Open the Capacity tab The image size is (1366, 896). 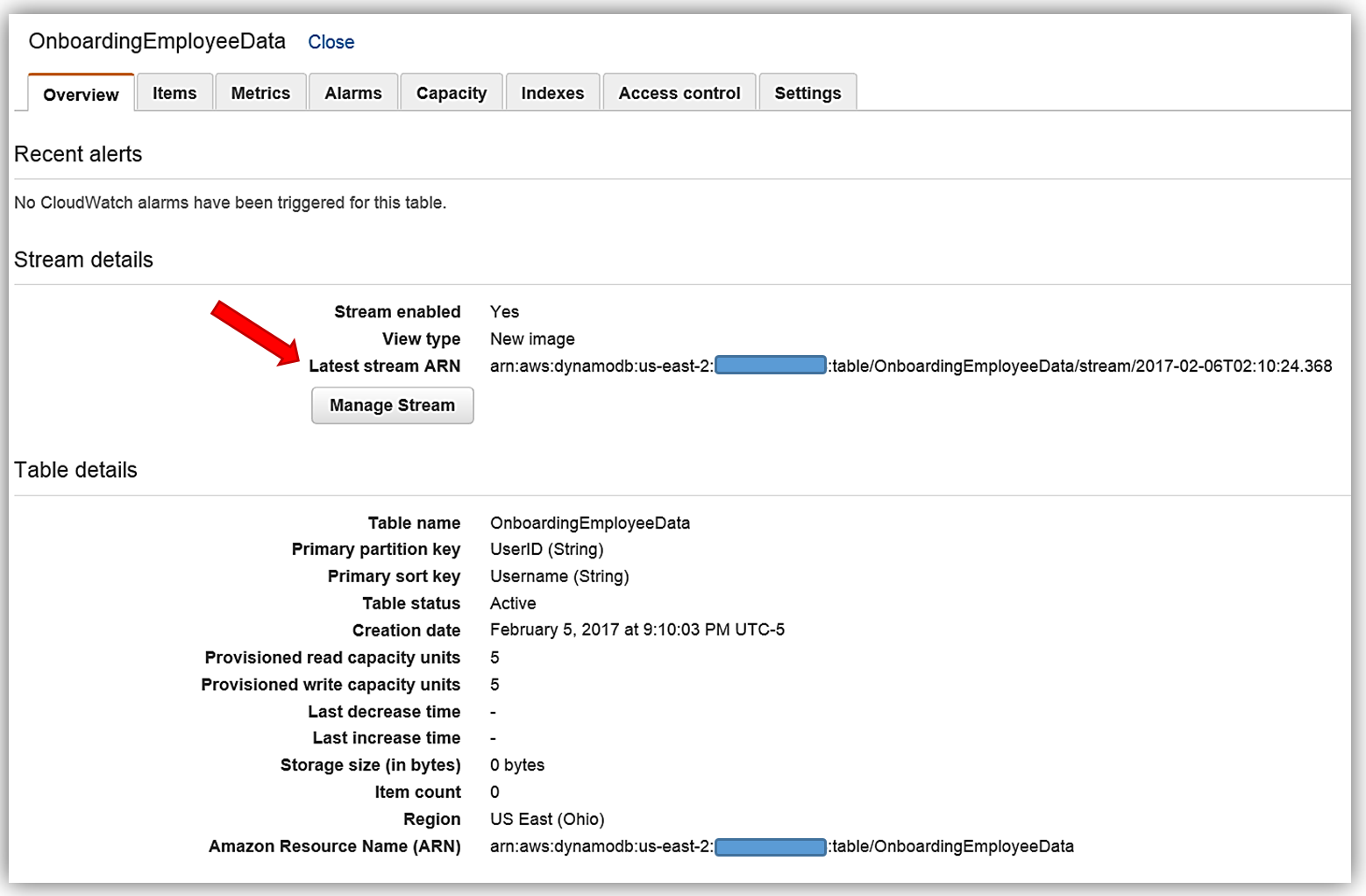[x=452, y=93]
